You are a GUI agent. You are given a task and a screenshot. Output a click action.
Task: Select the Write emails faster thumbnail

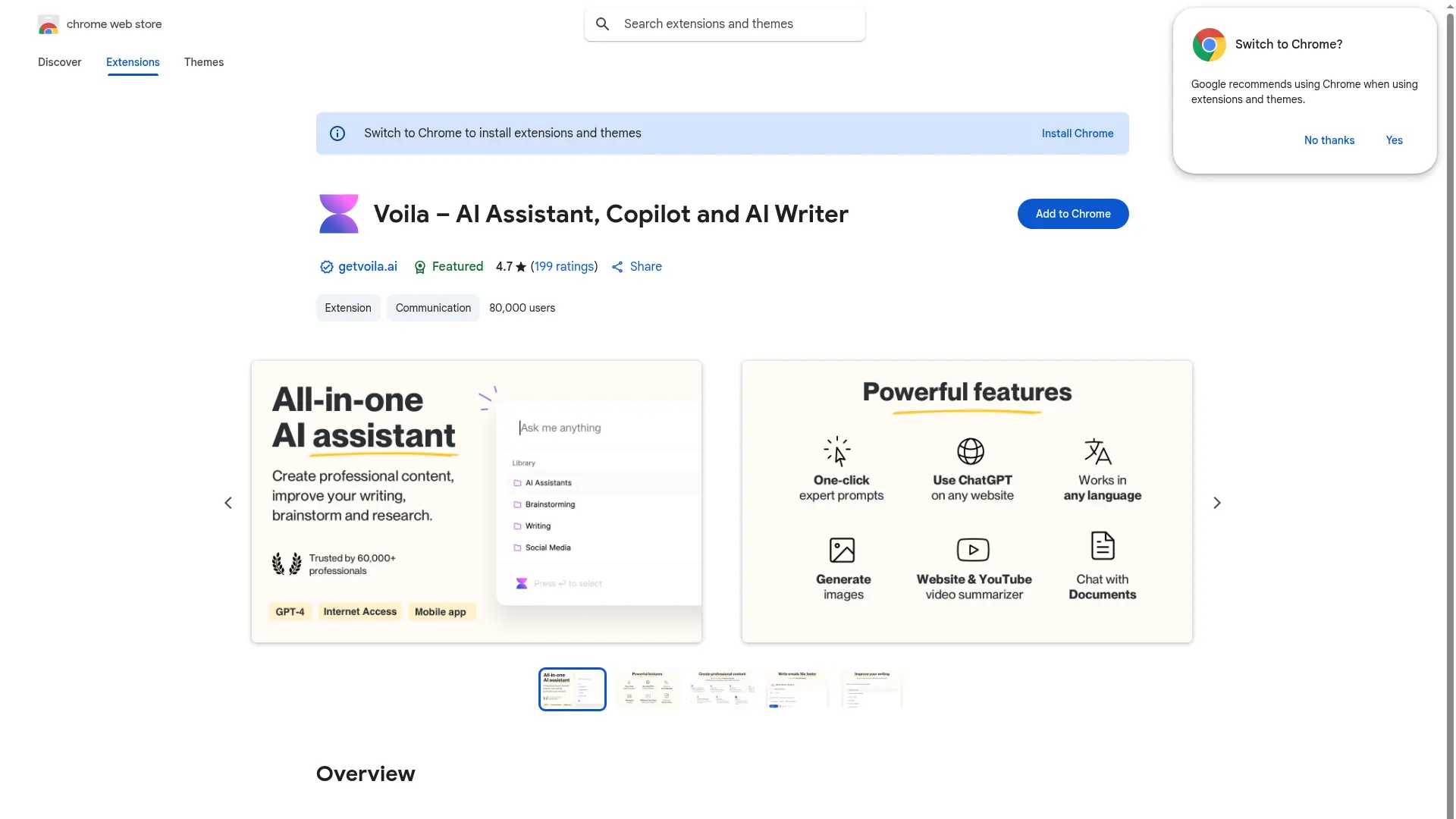(797, 689)
